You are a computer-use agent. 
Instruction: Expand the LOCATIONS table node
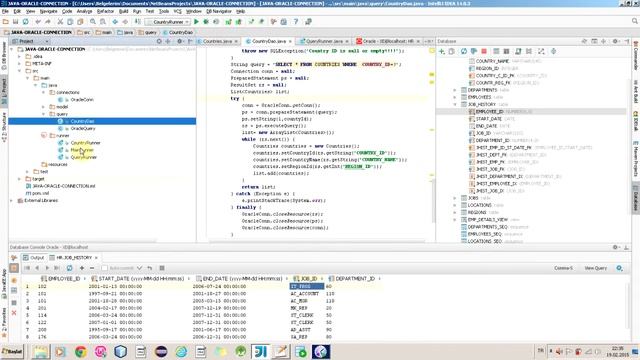455,205
